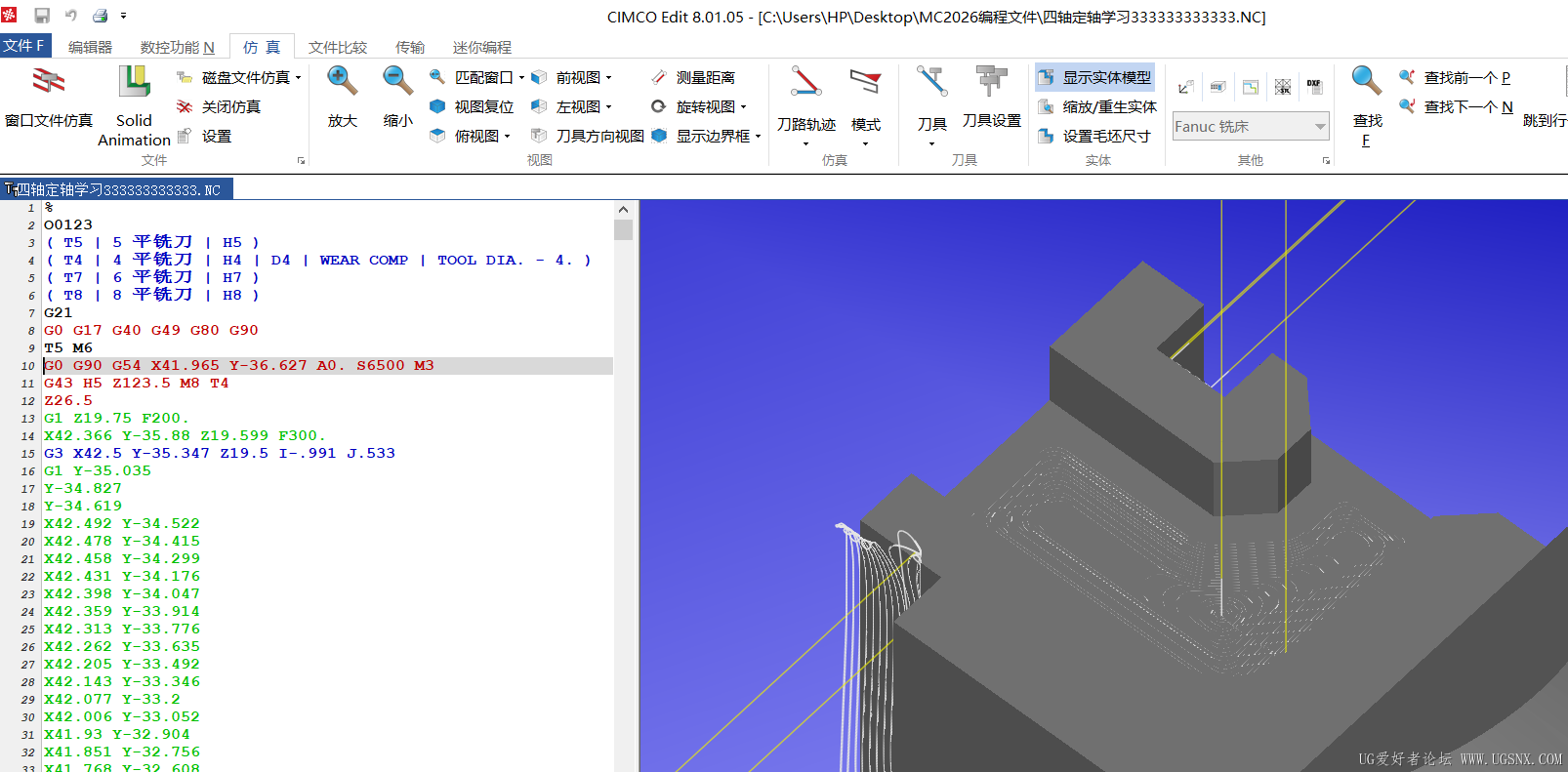
Task: Open 刀具设置 tool setup
Action: [x=992, y=98]
